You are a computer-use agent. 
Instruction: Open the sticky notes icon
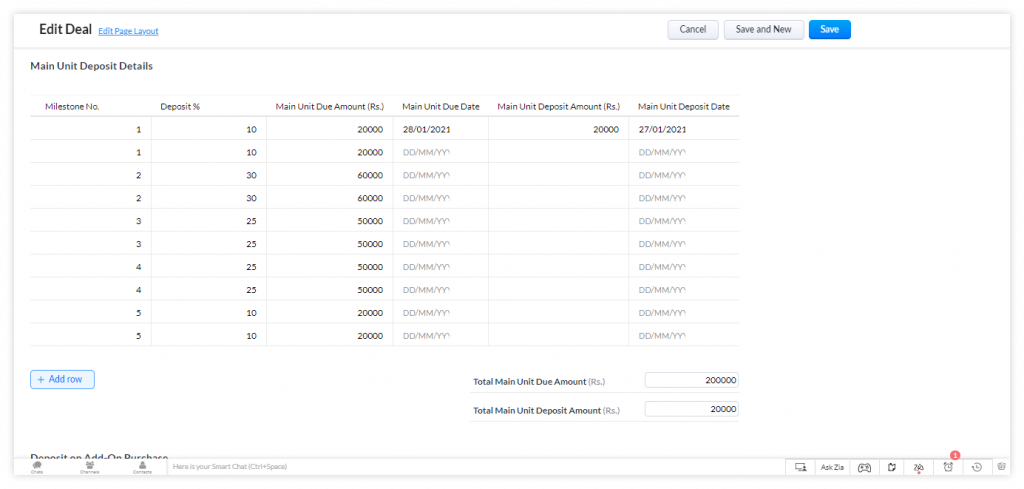tap(891, 467)
